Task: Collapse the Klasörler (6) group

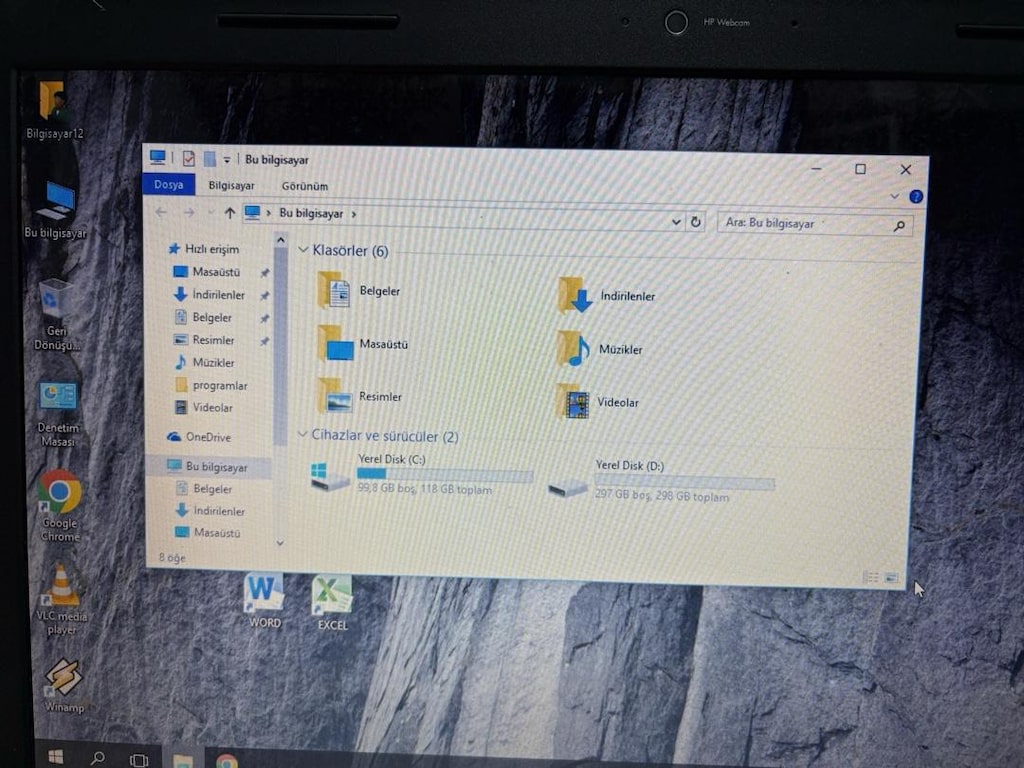Action: (x=303, y=249)
